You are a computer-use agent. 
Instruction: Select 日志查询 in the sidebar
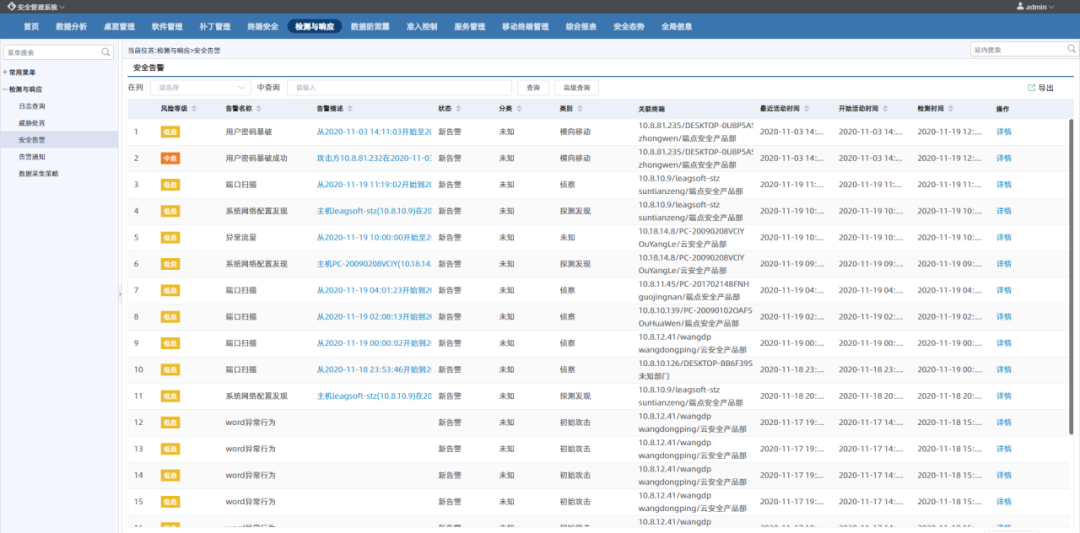click(32, 106)
